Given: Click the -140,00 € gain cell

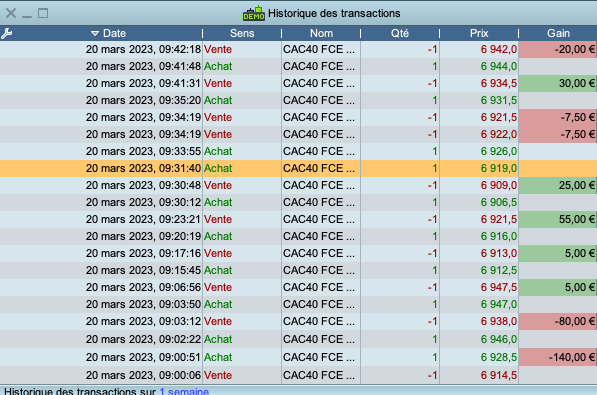Looking at the screenshot, I should [x=558, y=357].
